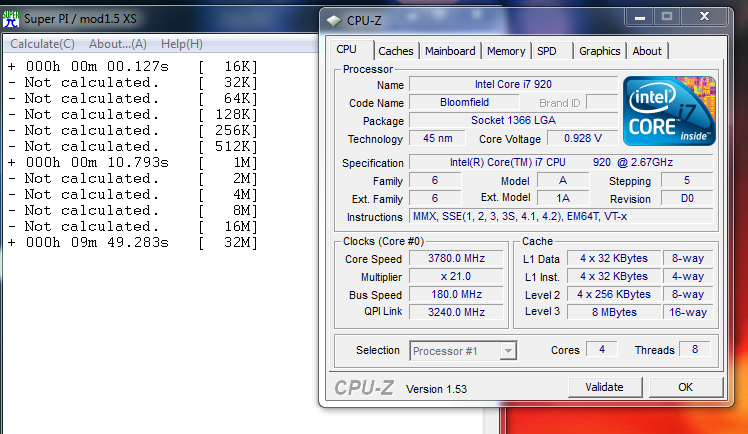Click the Super PI app icon in title bar
This screenshot has width=748, height=434.
[10, 19]
